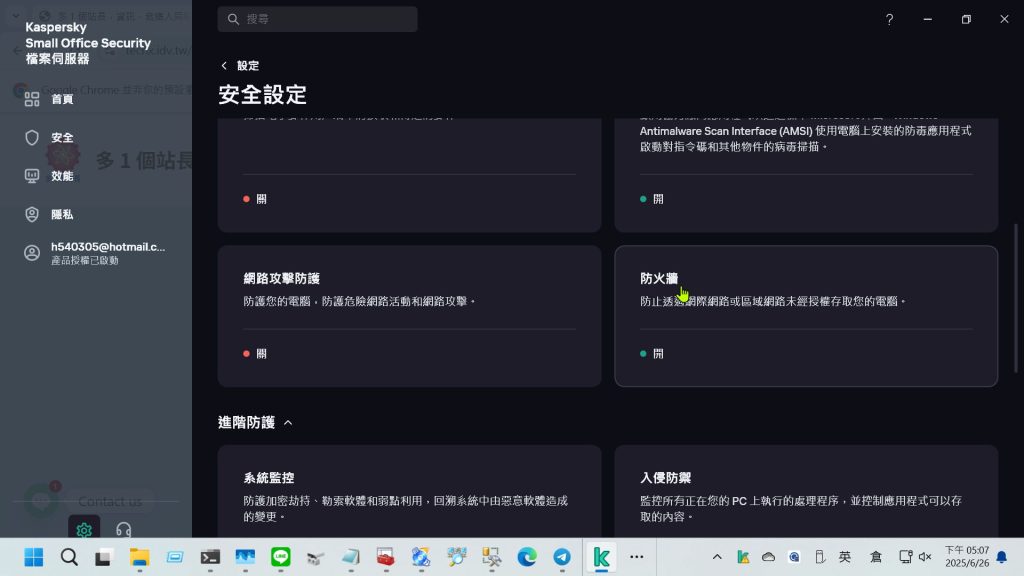Click the 網路攻擊防護 status indicator showing 關
The width and height of the screenshot is (1024, 576).
click(x=255, y=353)
